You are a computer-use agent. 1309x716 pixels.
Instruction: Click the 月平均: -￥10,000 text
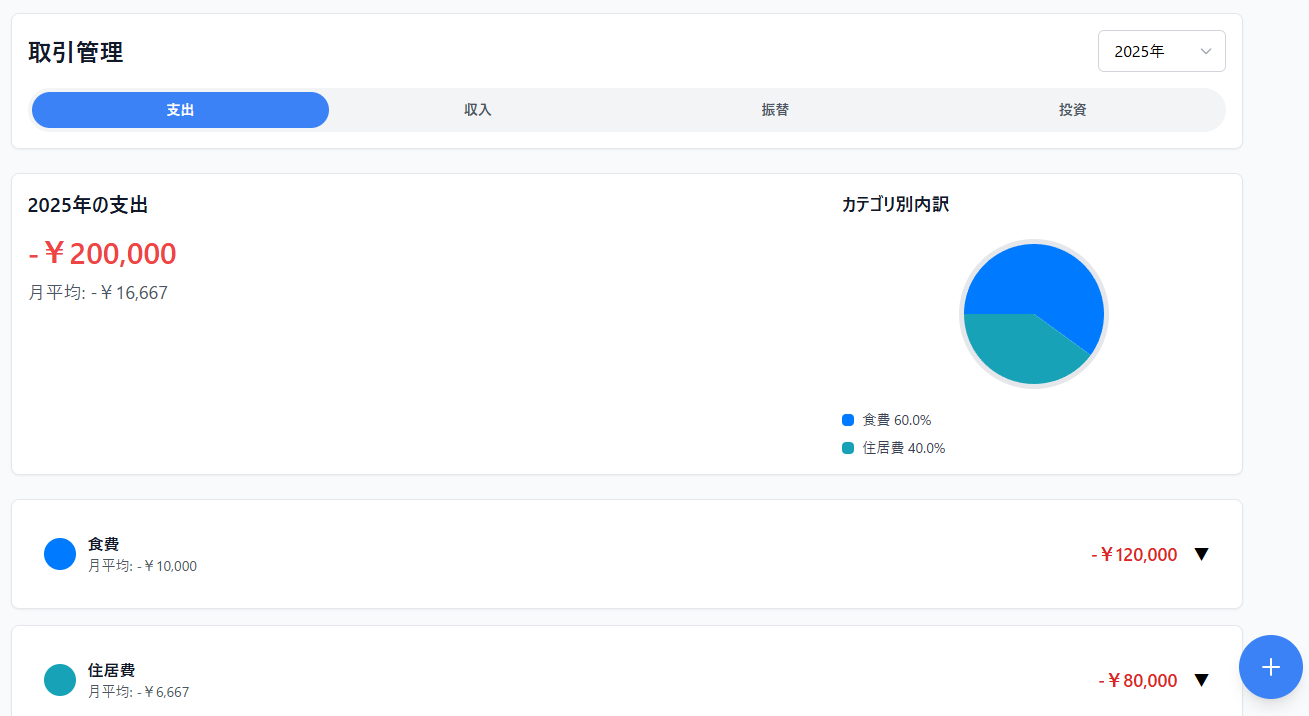click(x=142, y=566)
